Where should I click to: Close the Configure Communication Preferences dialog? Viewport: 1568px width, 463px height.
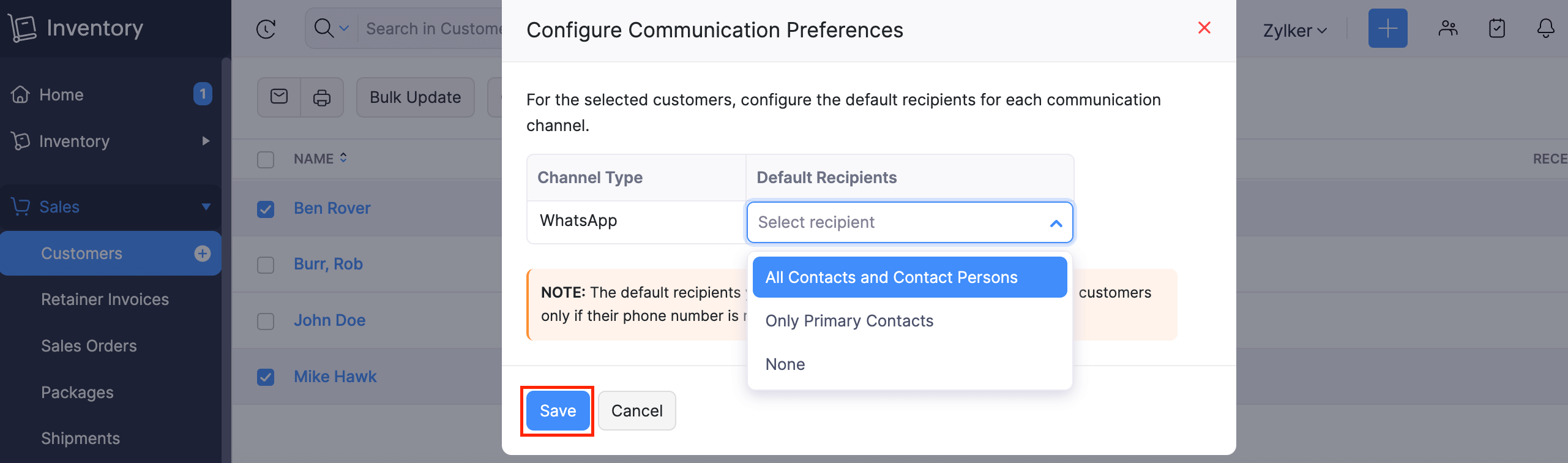[x=1204, y=28]
